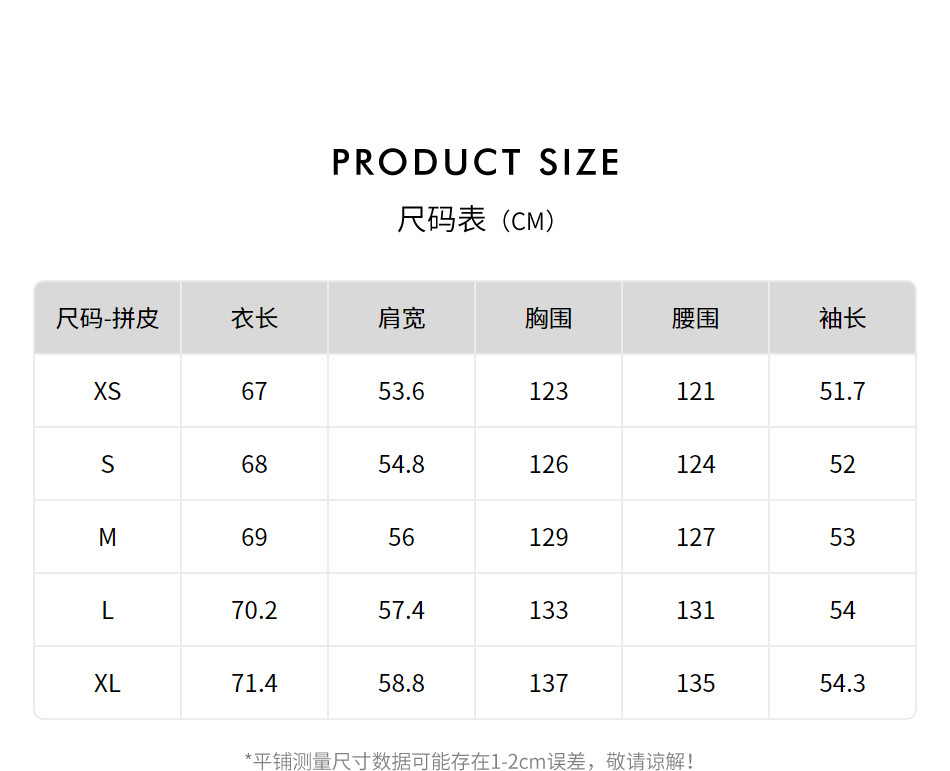Image resolution: width=950 pixels, height=771 pixels.
Task: Click the 126 chest value cell
Action: coord(548,464)
